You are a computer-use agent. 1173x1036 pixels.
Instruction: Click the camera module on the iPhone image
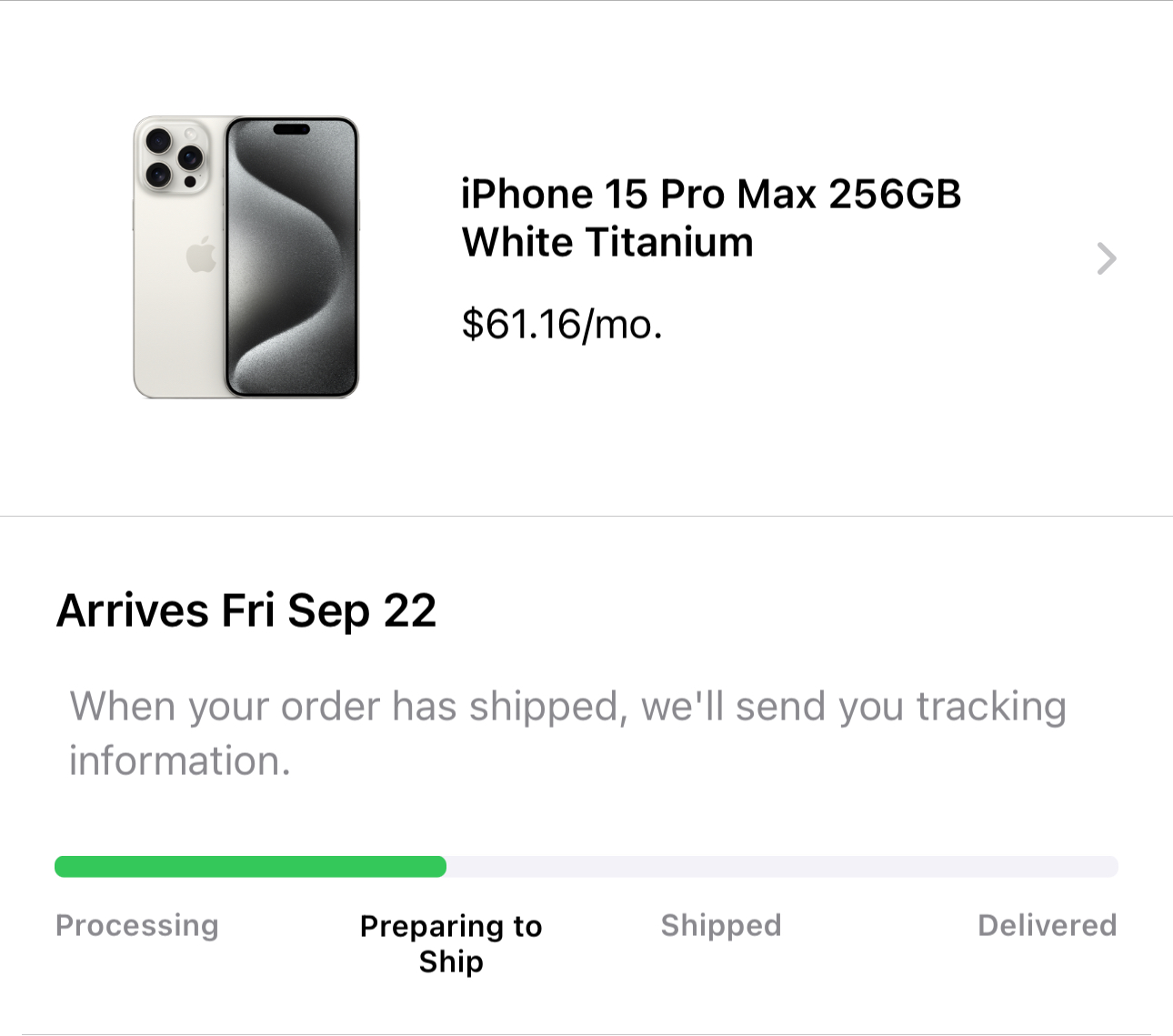[173, 156]
